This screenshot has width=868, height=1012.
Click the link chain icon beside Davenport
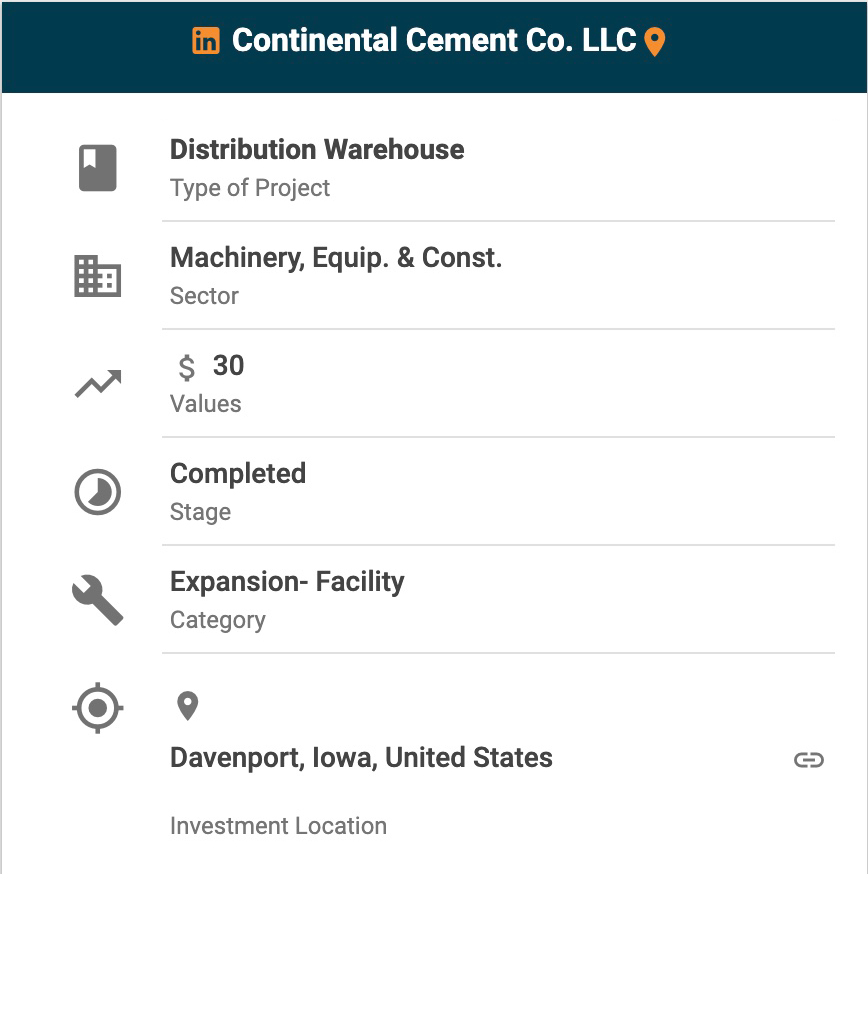808,760
